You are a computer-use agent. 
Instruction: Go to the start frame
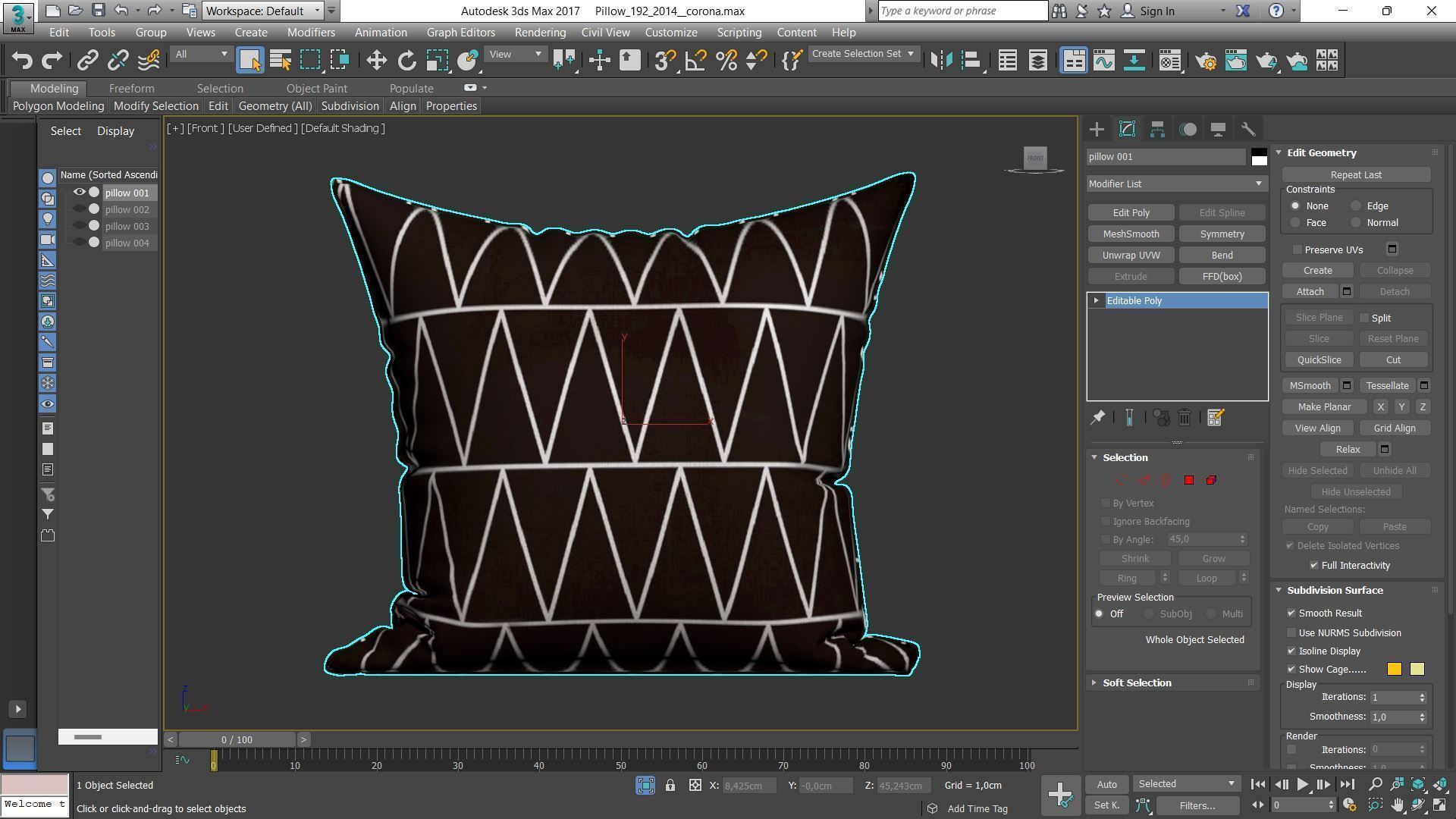(1257, 785)
